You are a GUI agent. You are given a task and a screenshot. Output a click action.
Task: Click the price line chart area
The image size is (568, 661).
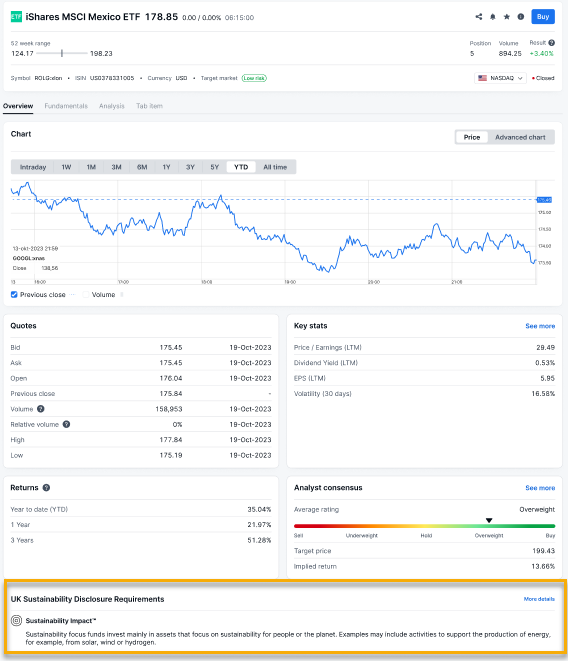pyautogui.click(x=273, y=232)
